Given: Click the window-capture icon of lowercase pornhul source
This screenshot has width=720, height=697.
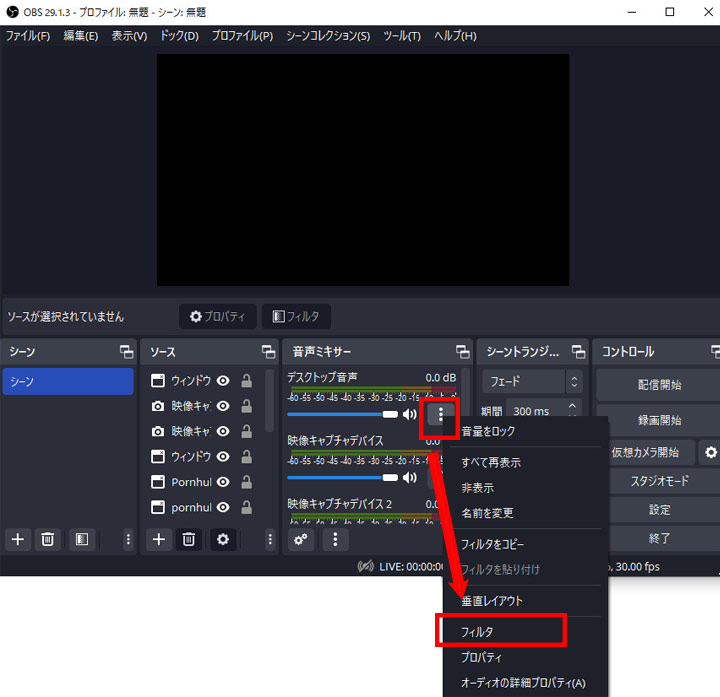Looking at the screenshot, I should pos(158,507).
